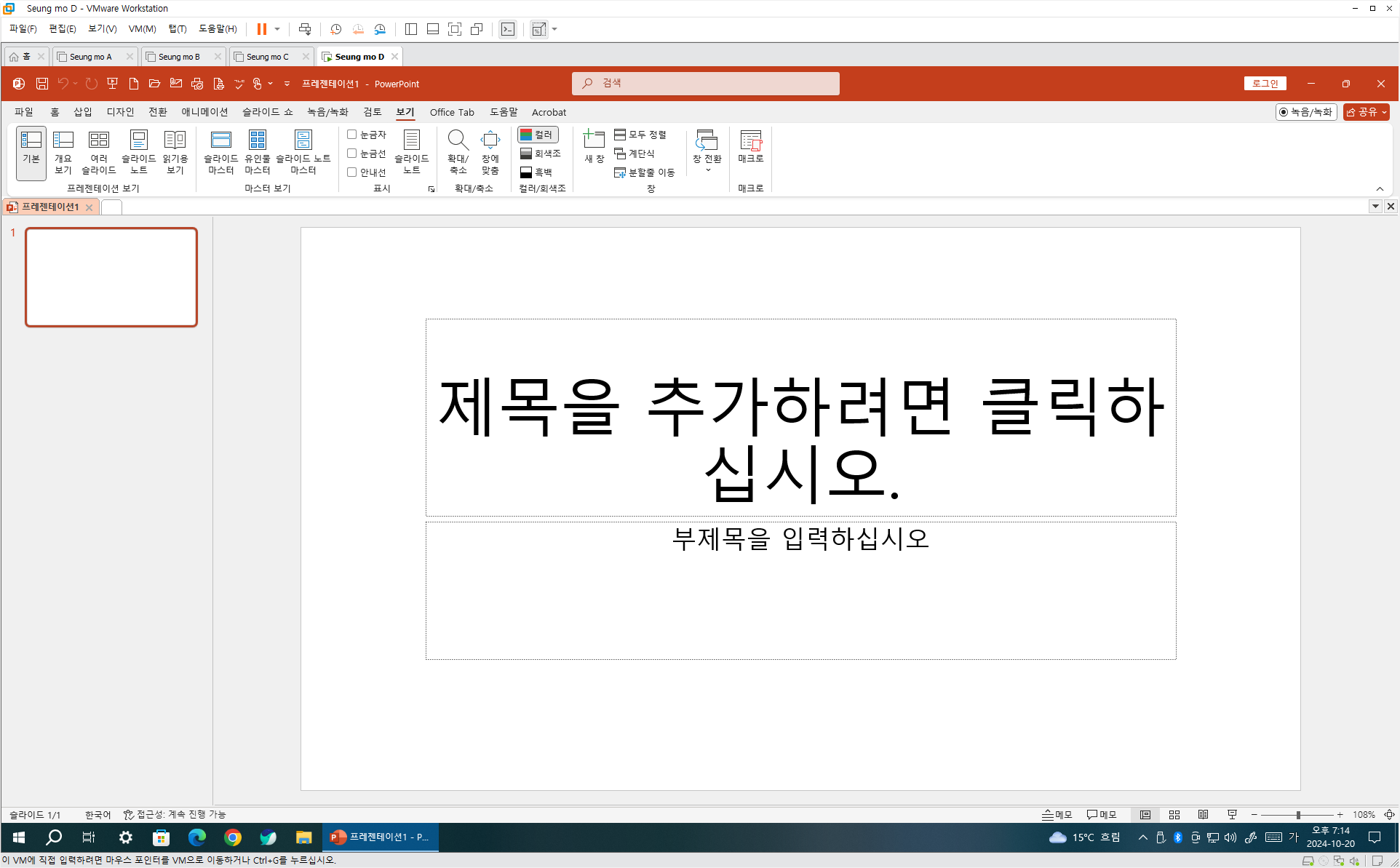
Task: Select slide 1 thumbnail in panel
Action: [111, 277]
